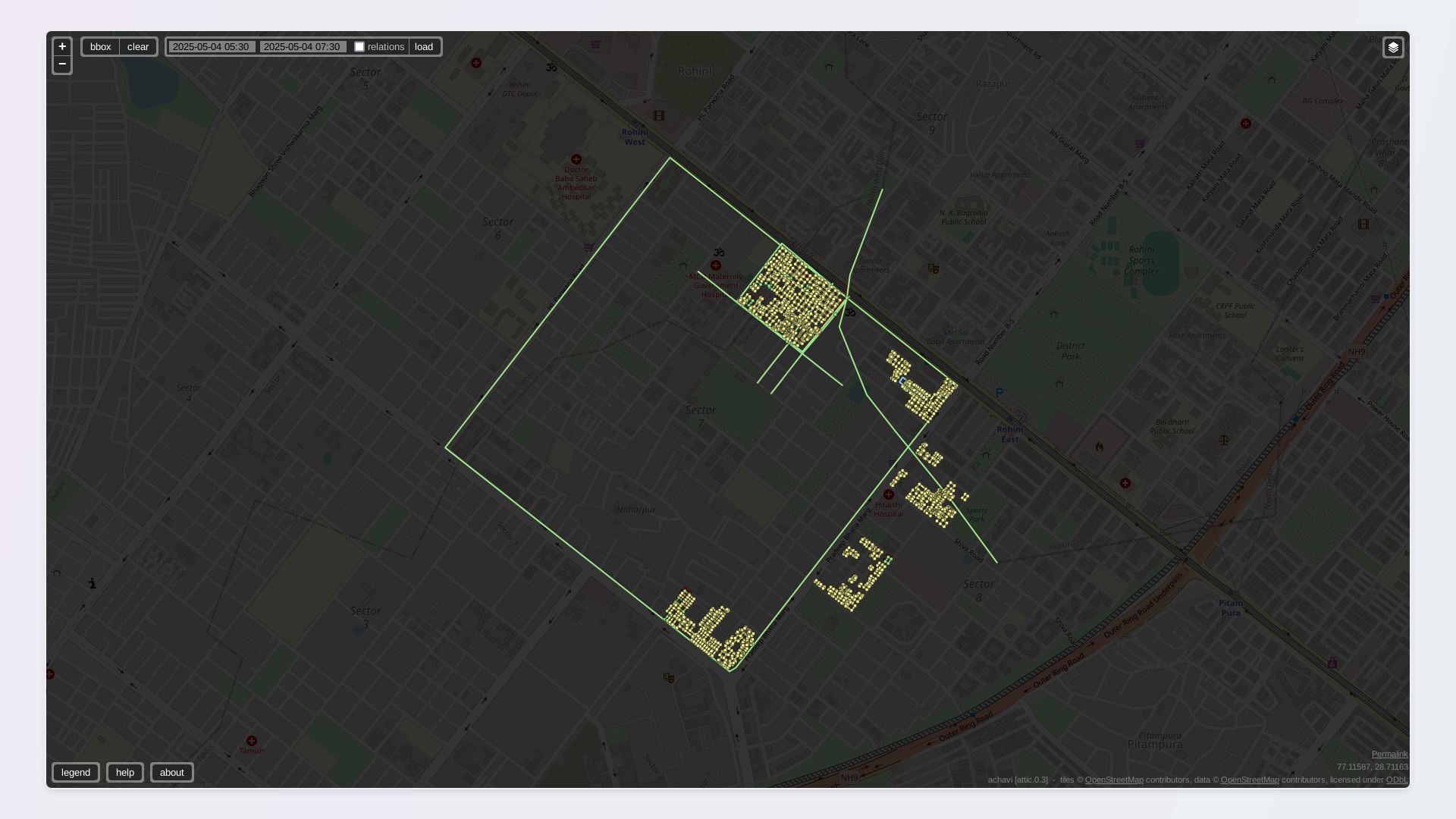Screen dimensions: 1456x819
Task: Click the Hitaishi Hospital marker icon
Action: tap(889, 494)
